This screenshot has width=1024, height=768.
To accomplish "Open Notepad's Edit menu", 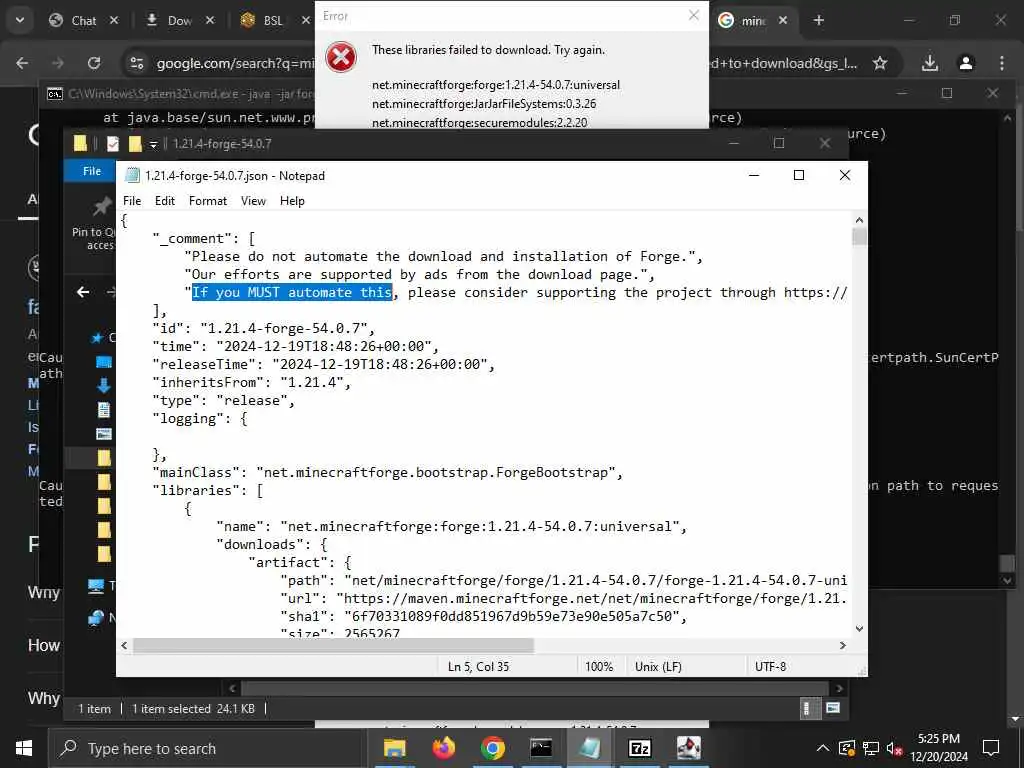I will click(165, 201).
